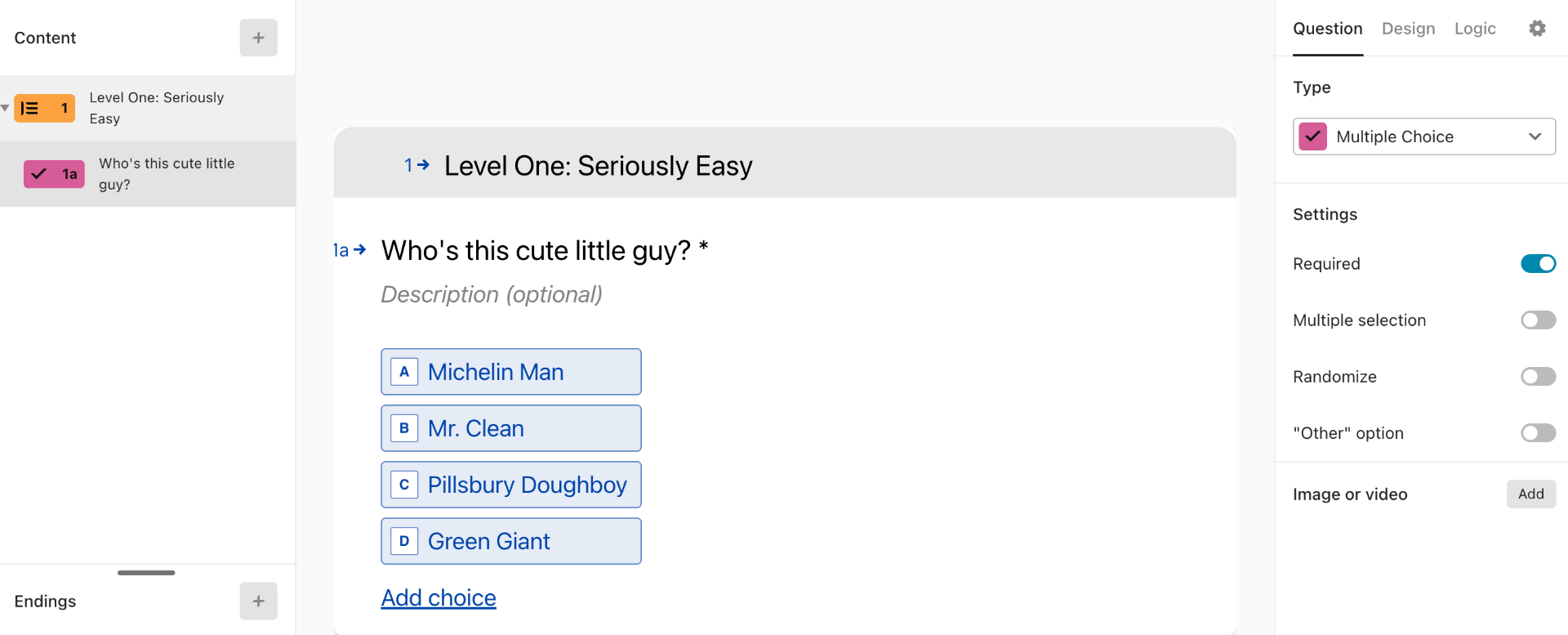Switch to the Design tab
1568x635 pixels.
(1408, 29)
